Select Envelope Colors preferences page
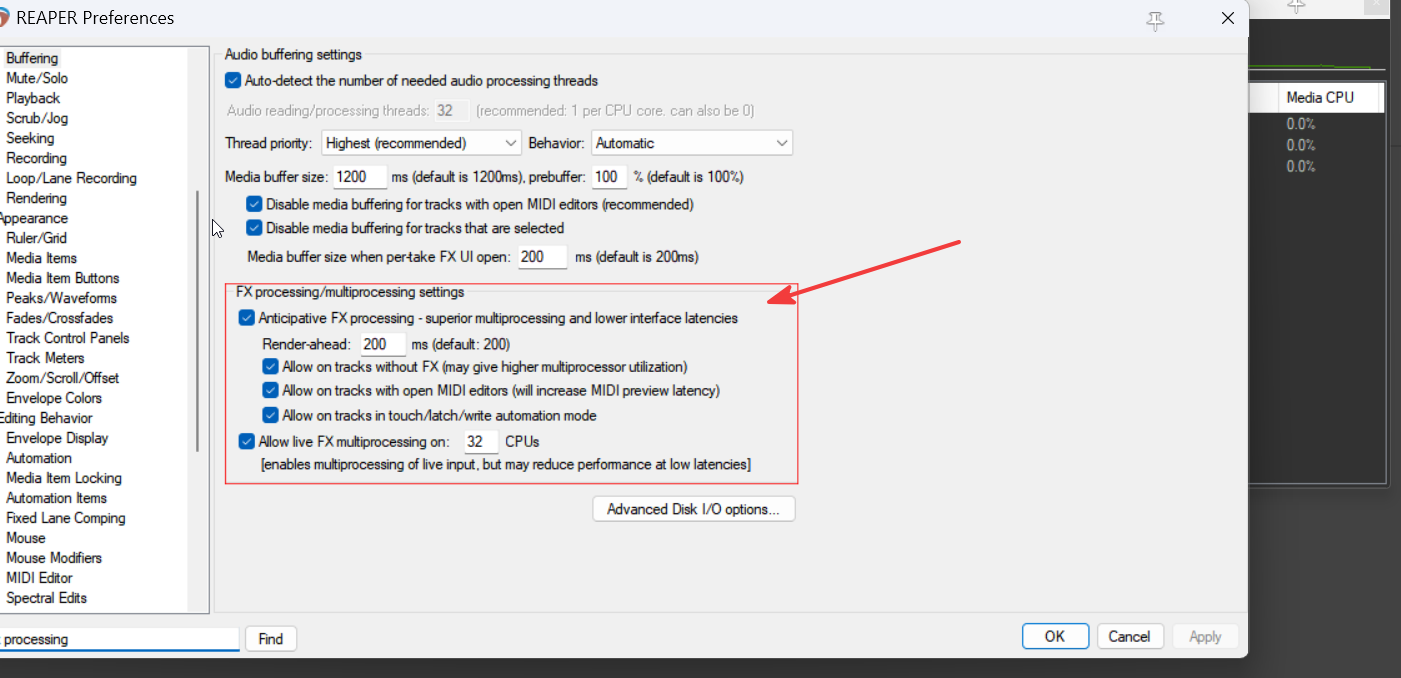 pos(54,398)
